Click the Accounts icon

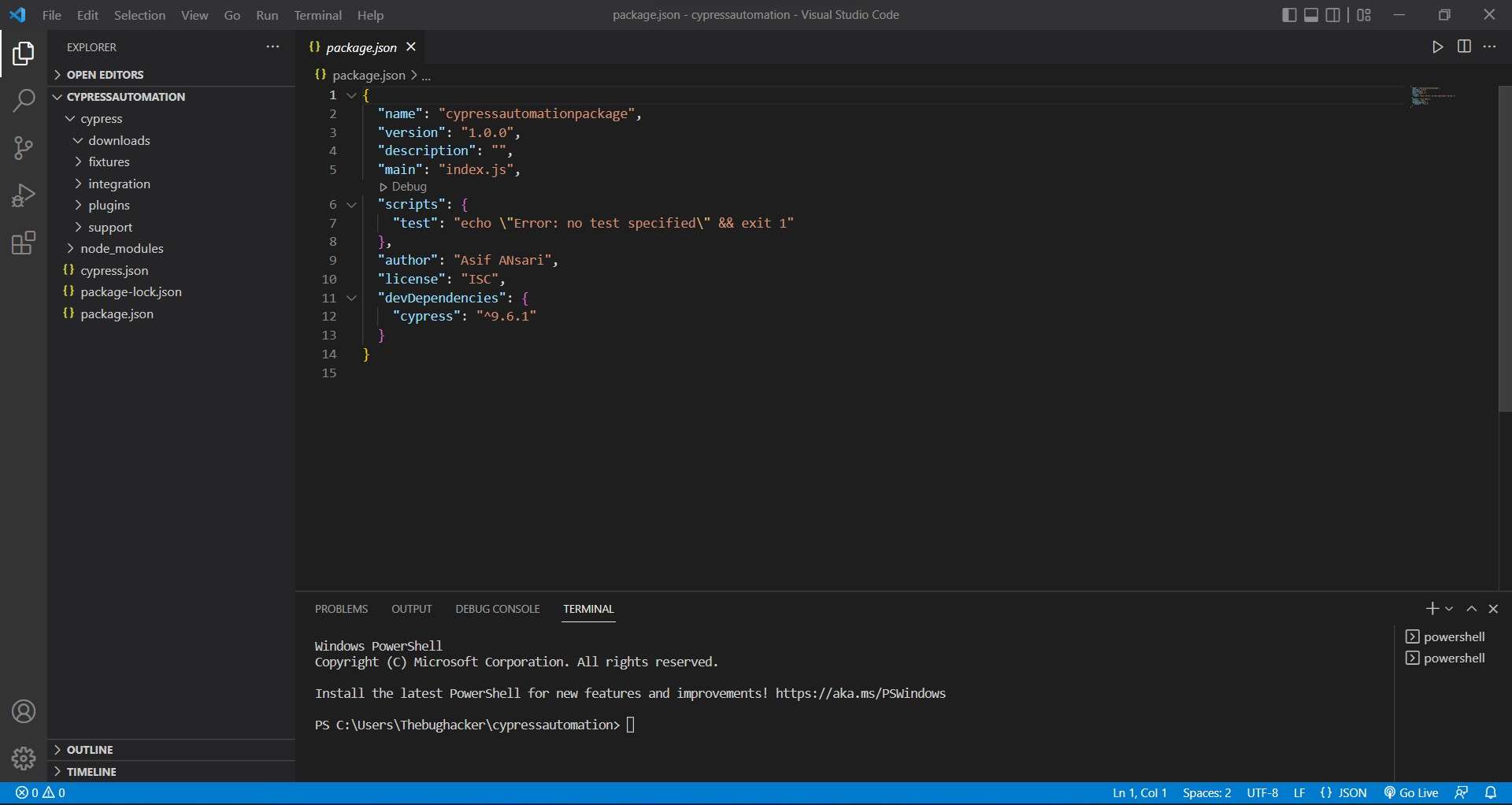point(24,712)
